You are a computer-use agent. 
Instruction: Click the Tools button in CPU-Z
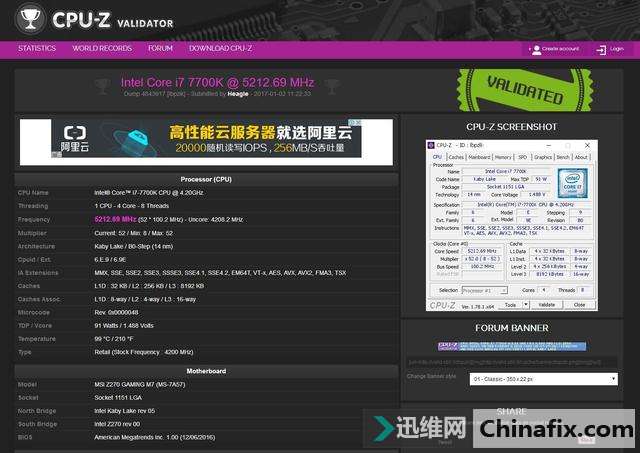[x=511, y=305]
